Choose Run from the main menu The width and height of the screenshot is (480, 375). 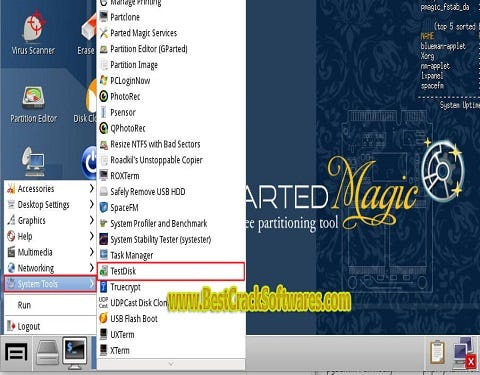coord(50,305)
